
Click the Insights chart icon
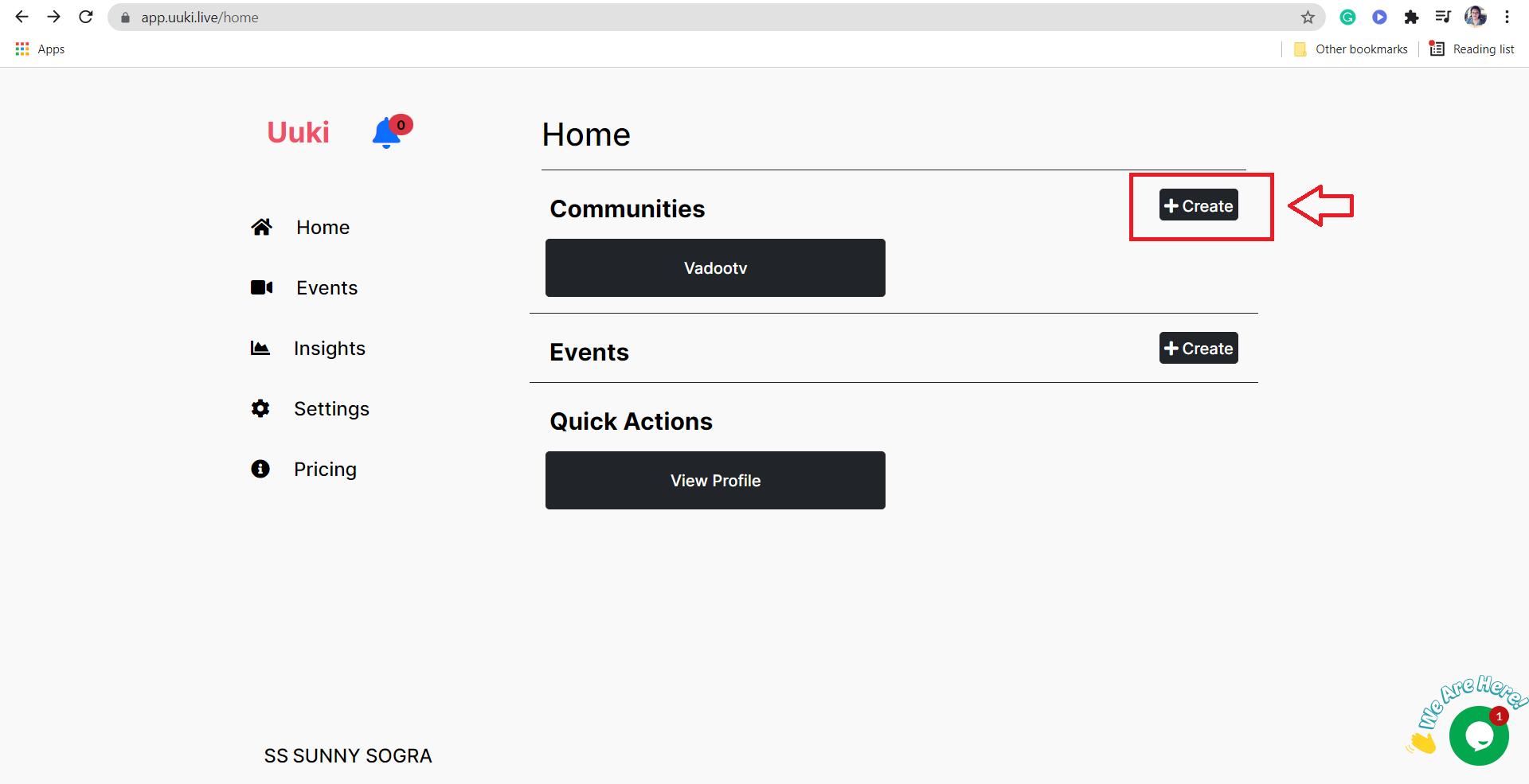(260, 348)
